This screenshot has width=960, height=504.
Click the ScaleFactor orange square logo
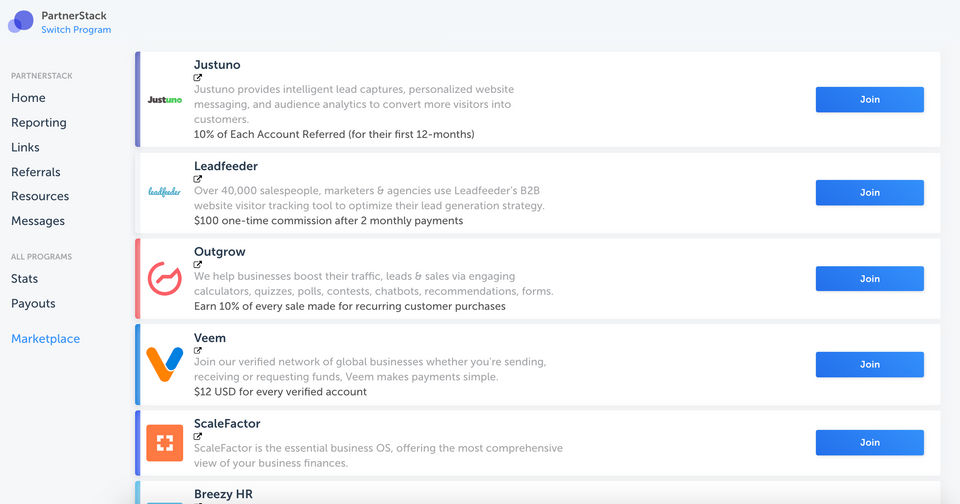(164, 442)
